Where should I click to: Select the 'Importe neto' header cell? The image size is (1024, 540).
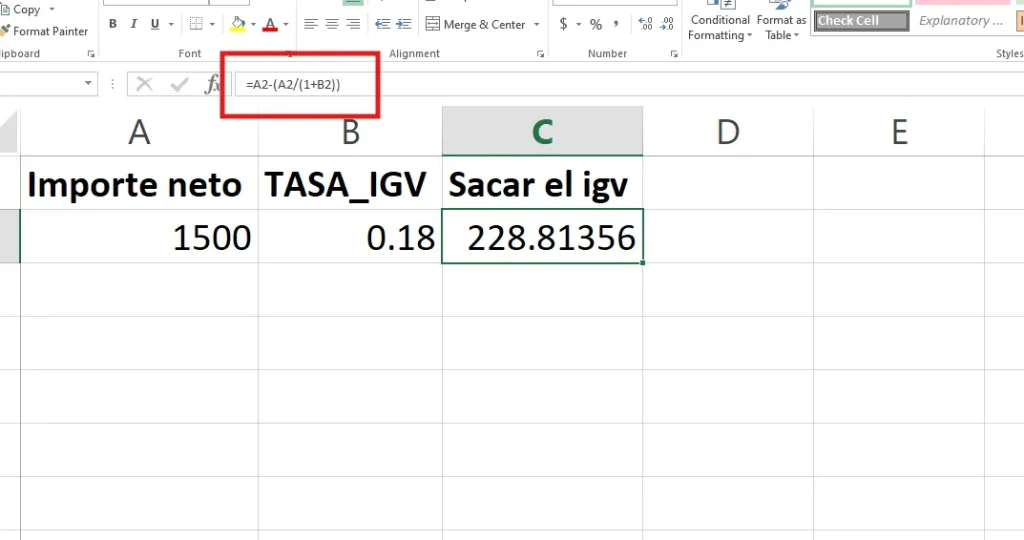tap(139, 183)
